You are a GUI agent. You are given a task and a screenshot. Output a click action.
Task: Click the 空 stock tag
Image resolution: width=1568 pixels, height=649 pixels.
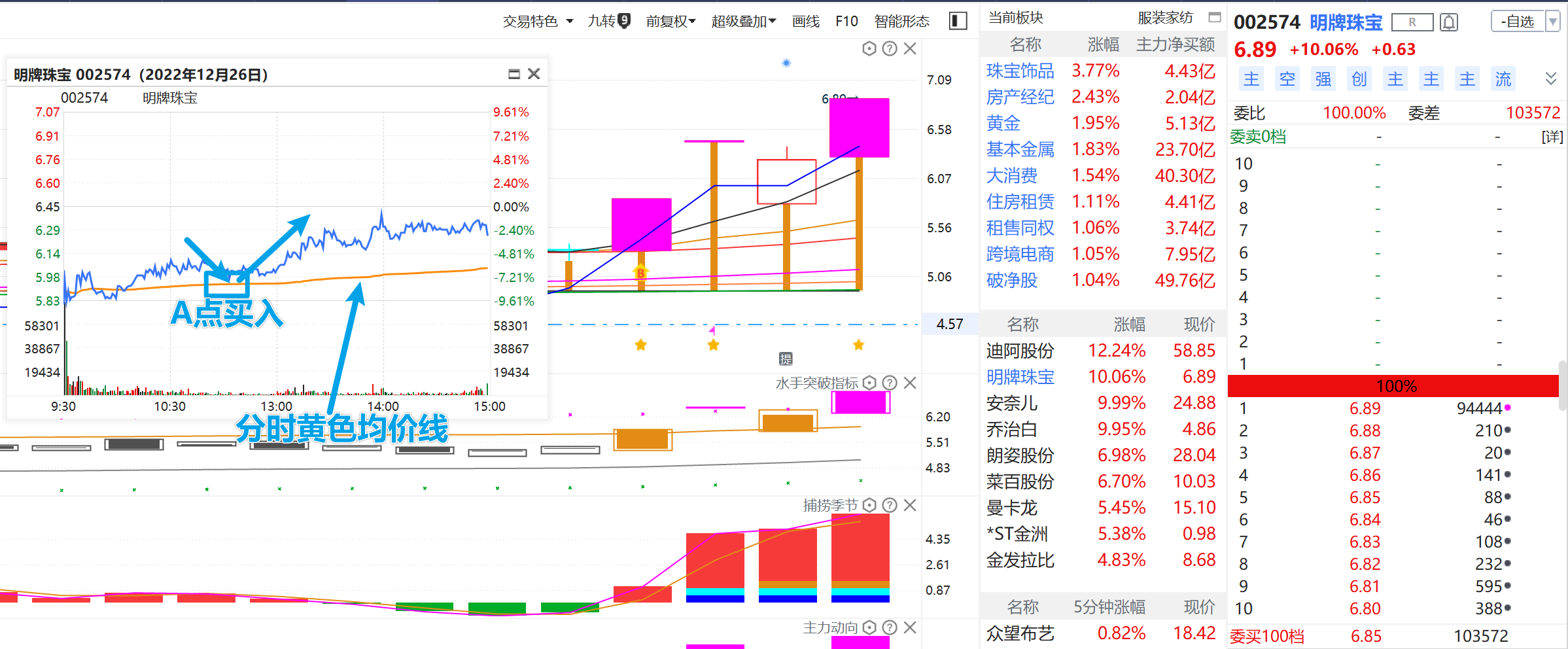1287,79
